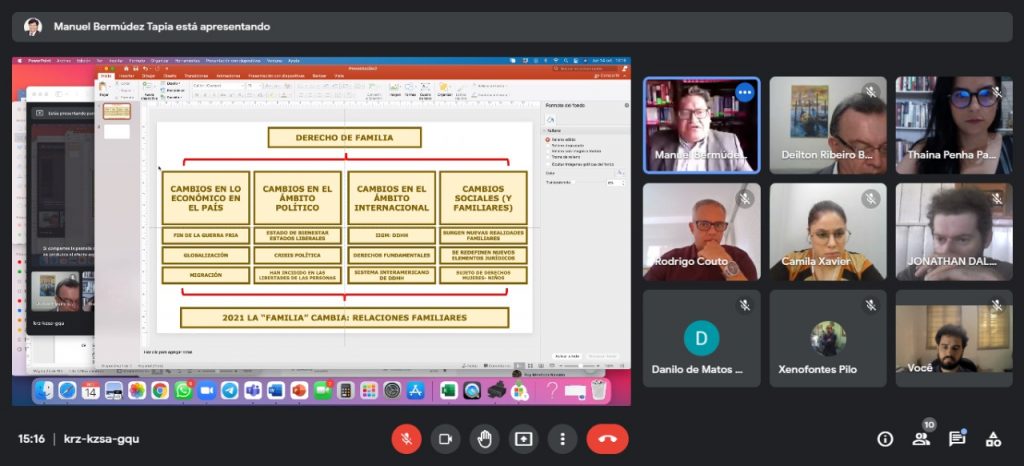Unmute the microphone in the call bar
Screen dimensions: 1024x466
pos(406,439)
